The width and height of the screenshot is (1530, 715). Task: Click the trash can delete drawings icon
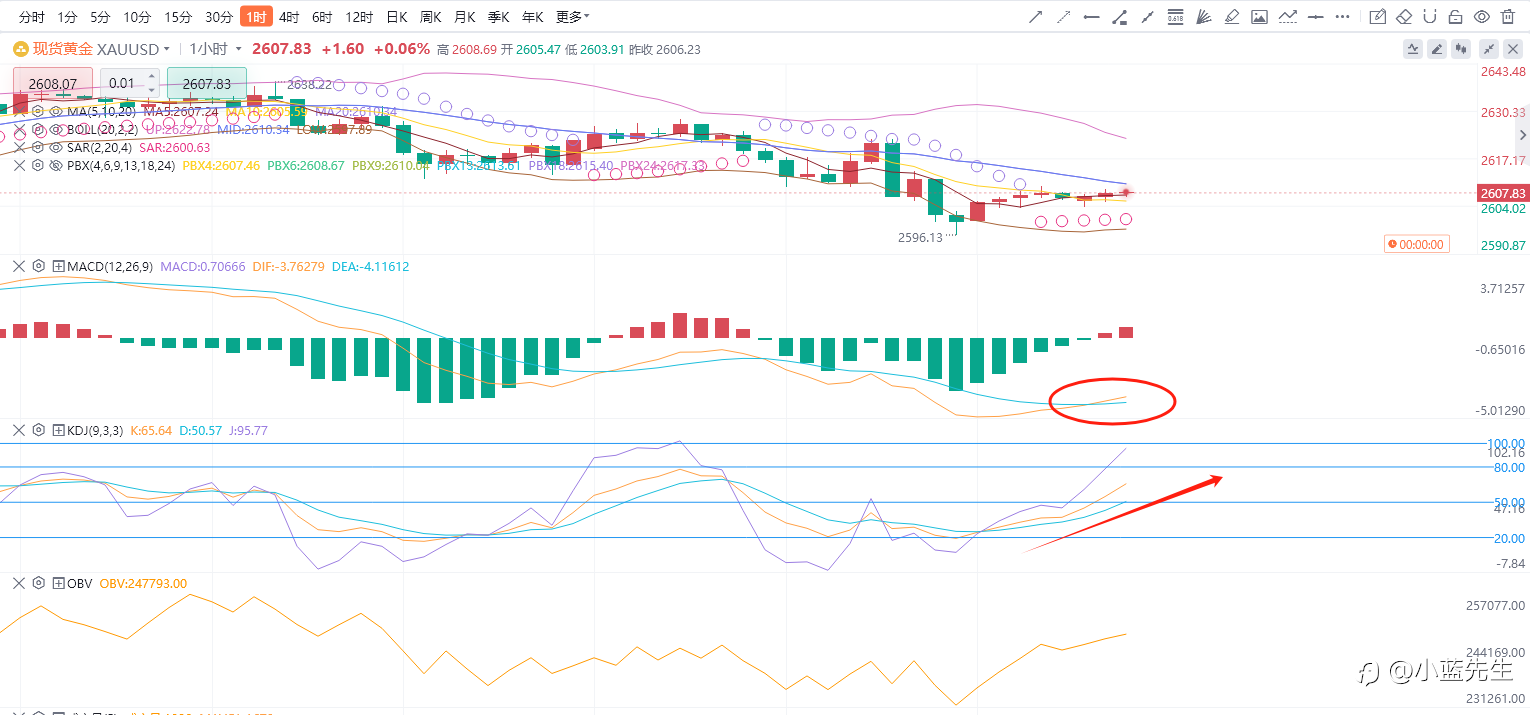1508,16
